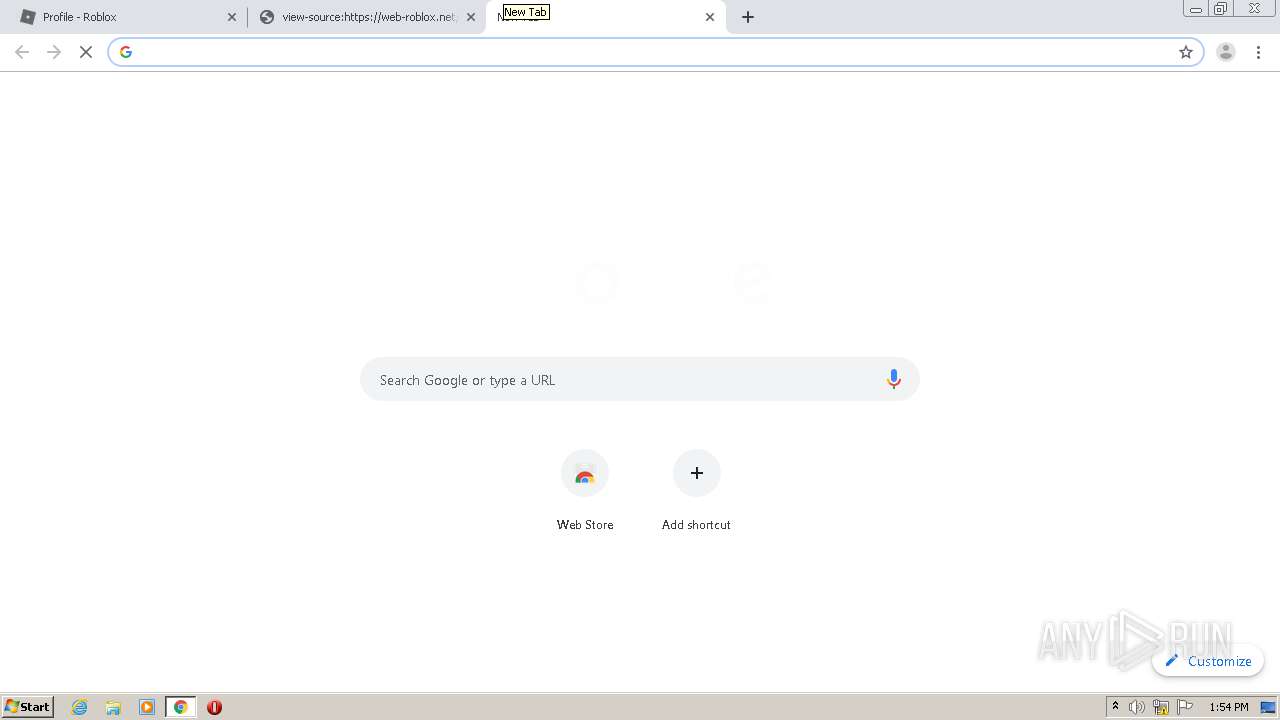Open Windows Explorer folder in taskbar
This screenshot has height=720, width=1280.
pos(113,707)
